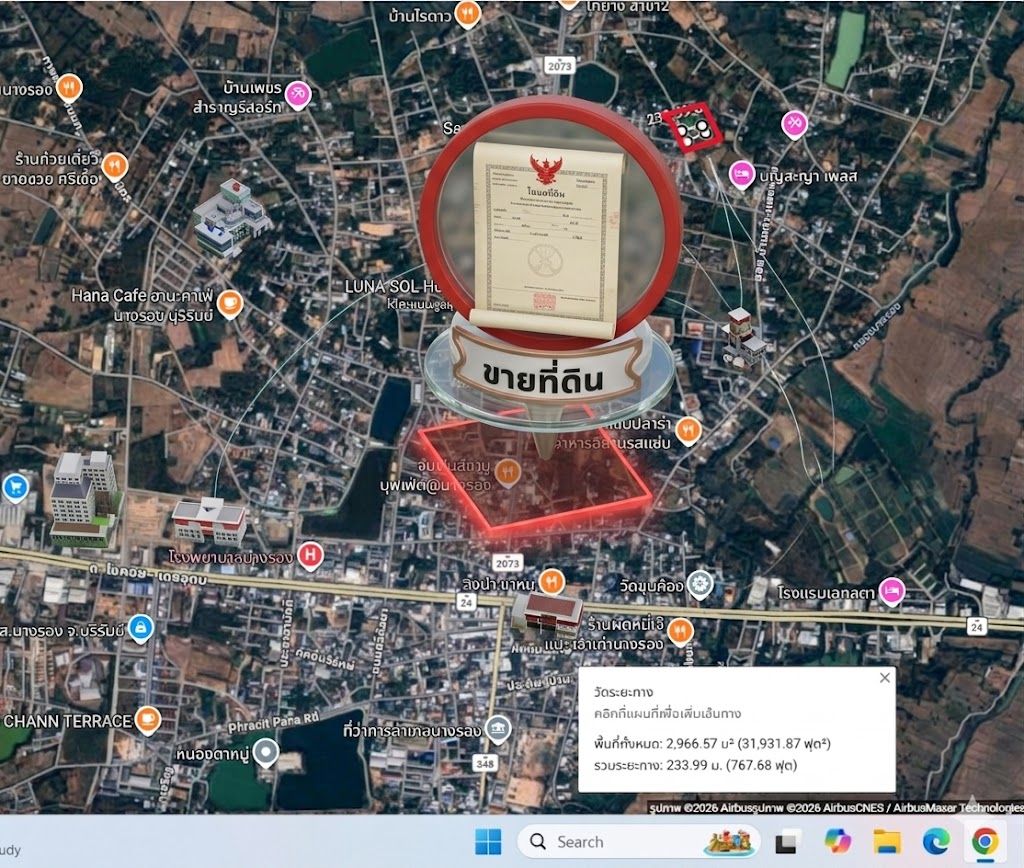
Task: Click the บ้านโรดาว restaurant pin
Action: [467, 13]
